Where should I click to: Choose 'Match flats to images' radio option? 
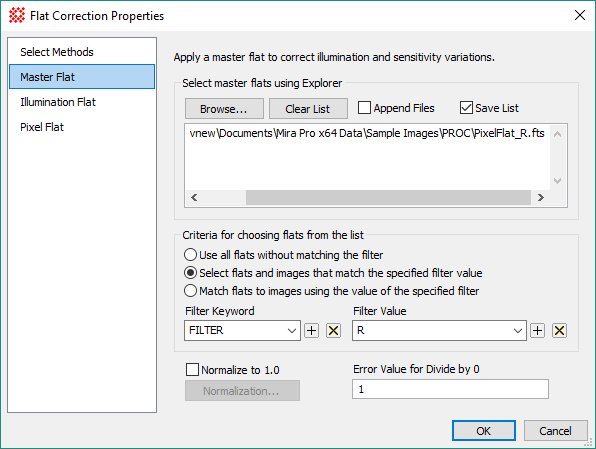click(x=190, y=290)
